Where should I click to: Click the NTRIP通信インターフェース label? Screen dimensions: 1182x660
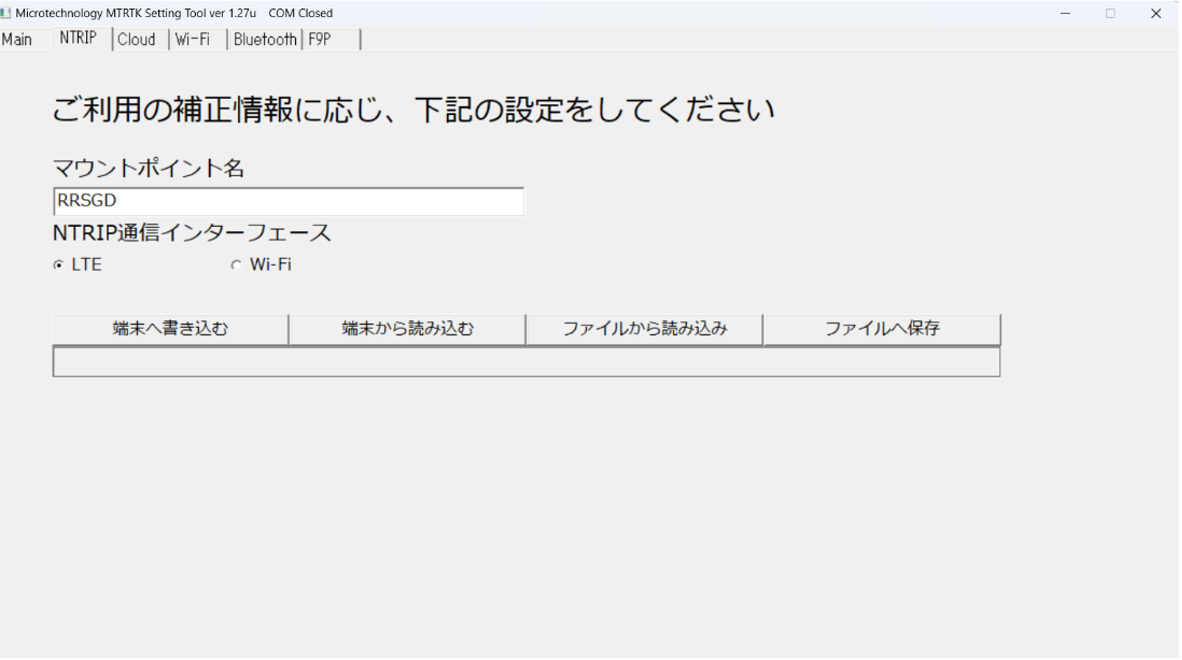pyautogui.click(x=191, y=234)
